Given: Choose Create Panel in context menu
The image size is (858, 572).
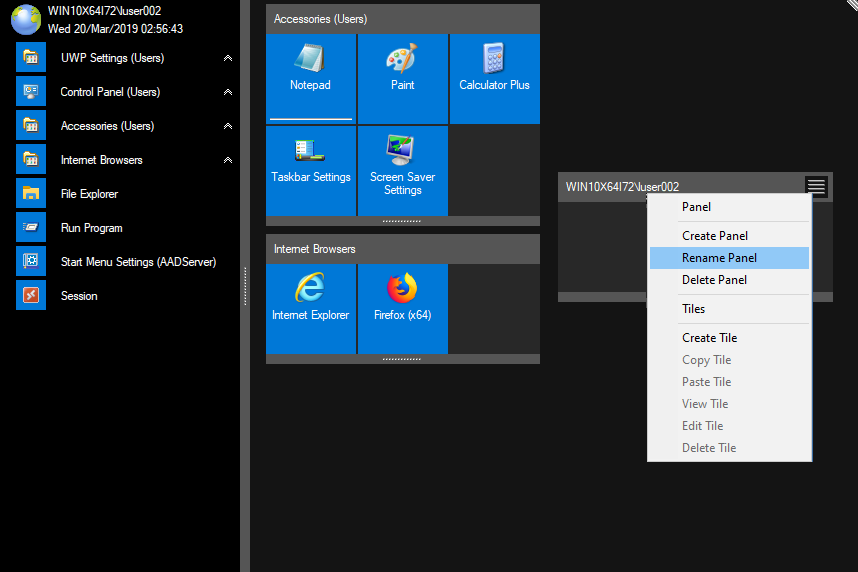Looking at the screenshot, I should (715, 236).
